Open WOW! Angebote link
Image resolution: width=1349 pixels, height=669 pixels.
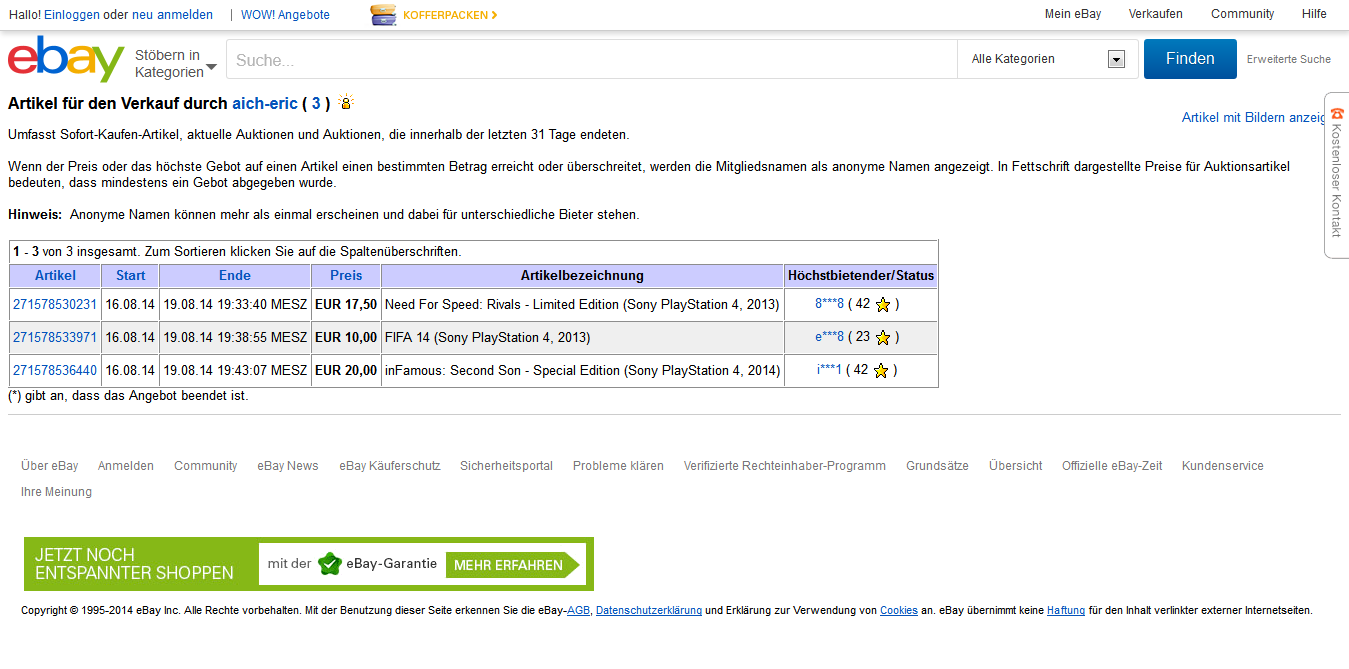pos(285,15)
